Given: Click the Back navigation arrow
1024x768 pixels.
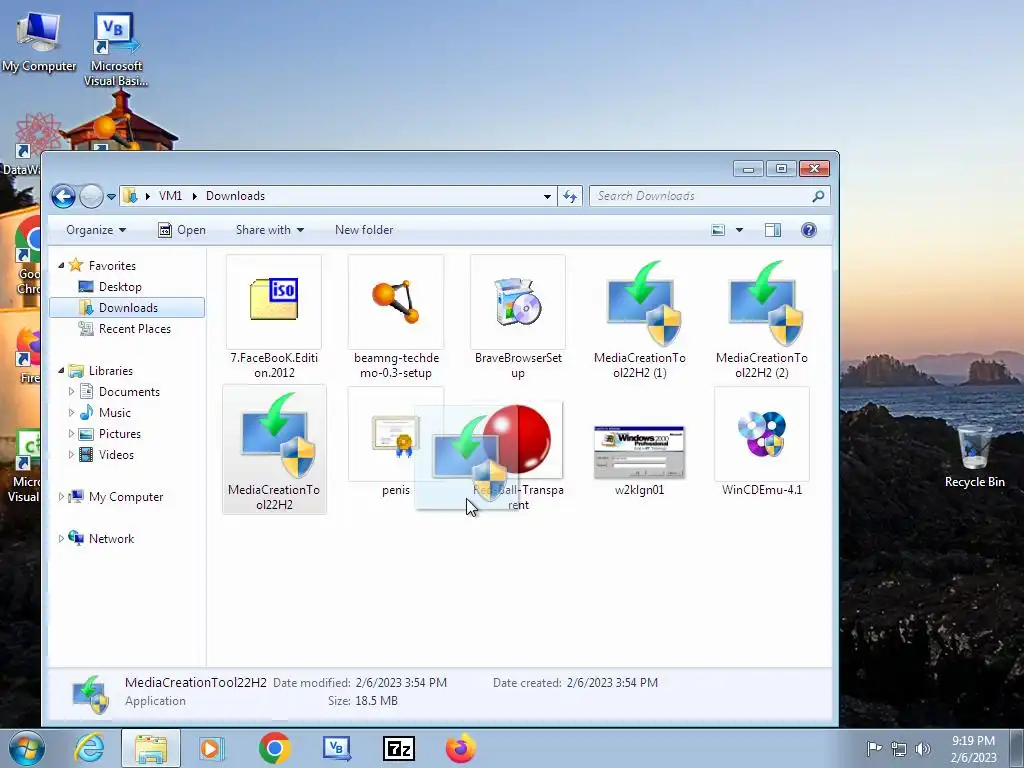Looking at the screenshot, I should [63, 196].
